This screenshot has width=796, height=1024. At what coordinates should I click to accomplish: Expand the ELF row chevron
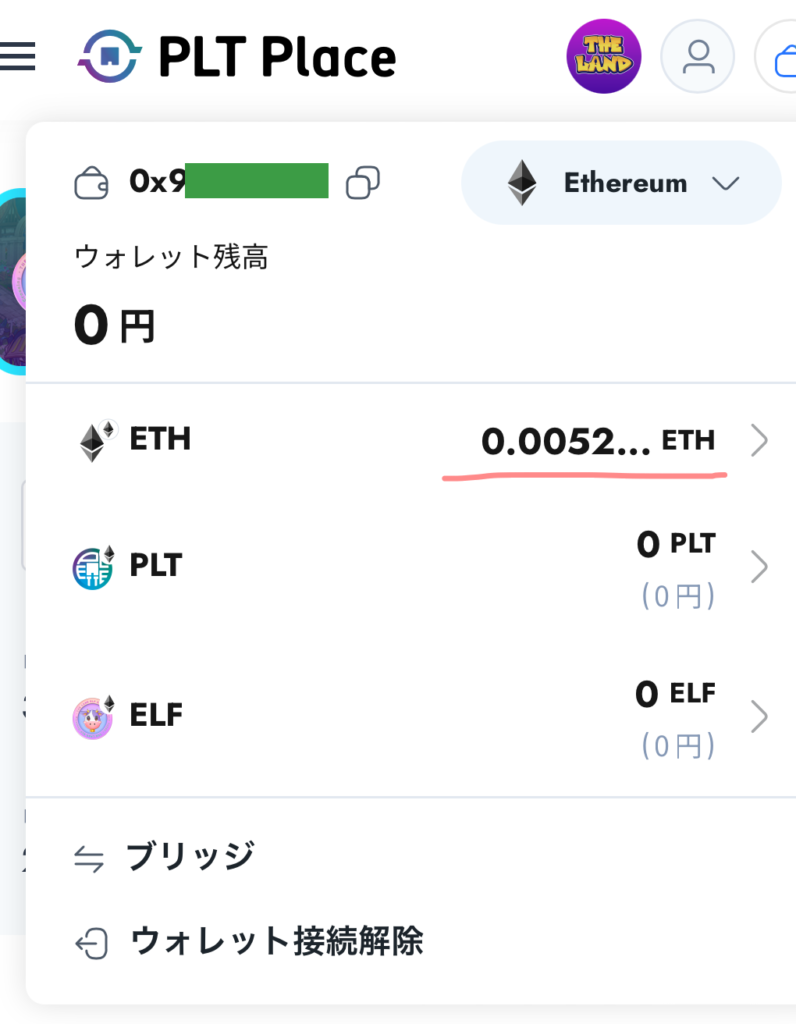coord(759,717)
